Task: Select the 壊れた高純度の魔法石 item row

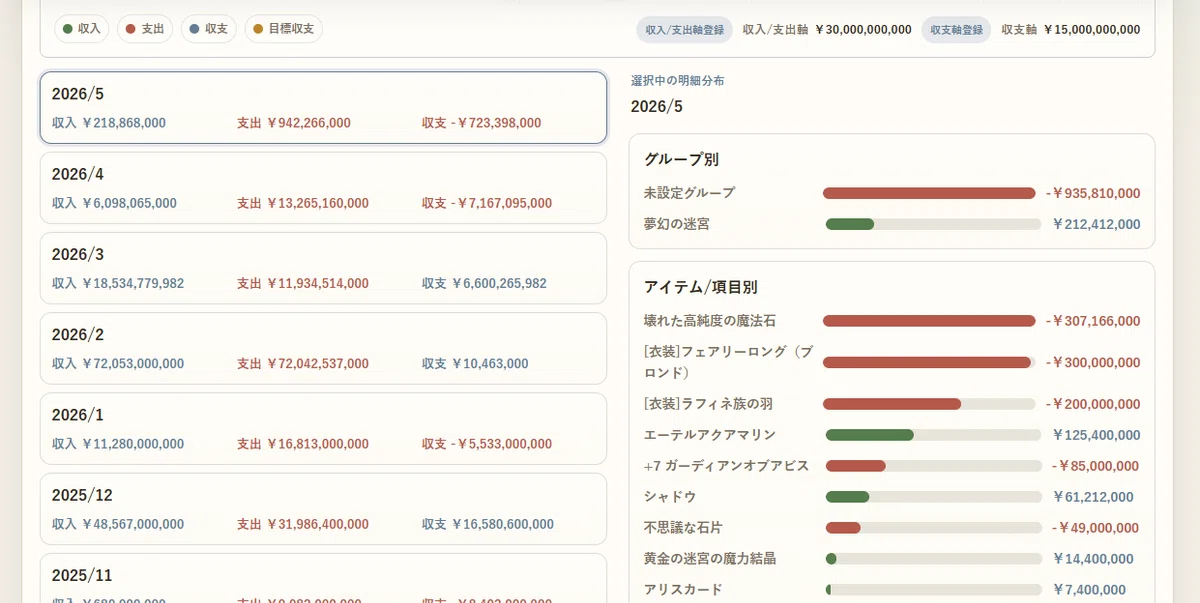Action: (x=892, y=321)
